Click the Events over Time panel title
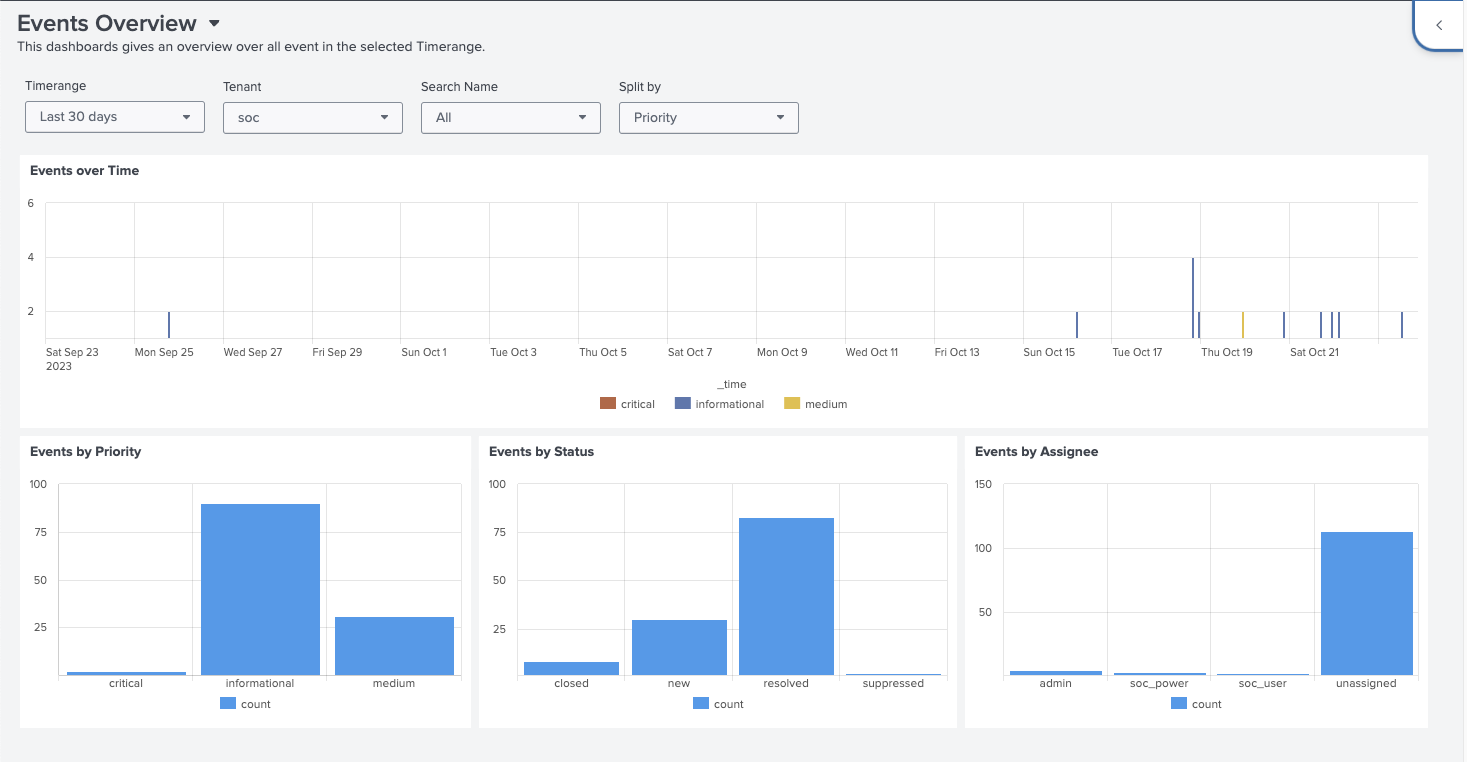1467x762 pixels. 85,170
